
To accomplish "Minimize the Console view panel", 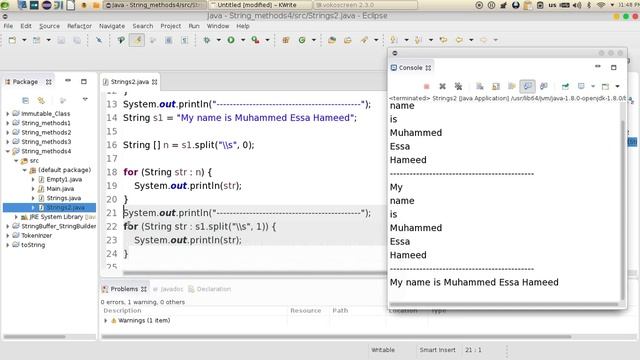I will click(x=598, y=67).
